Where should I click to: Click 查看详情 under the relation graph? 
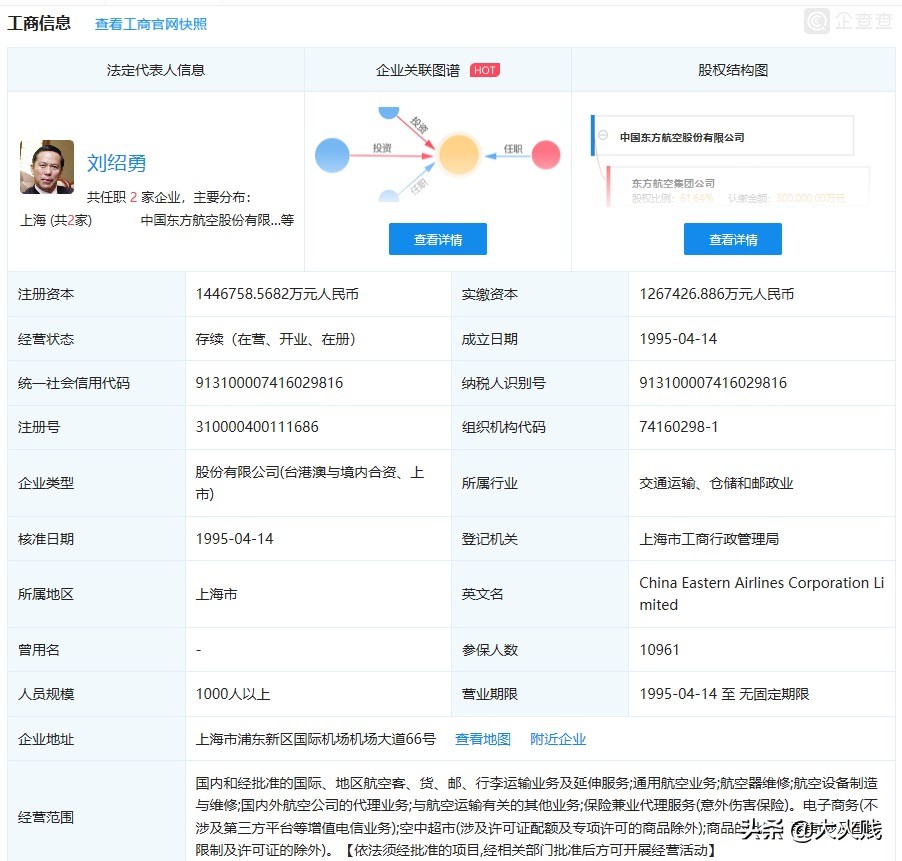437,239
